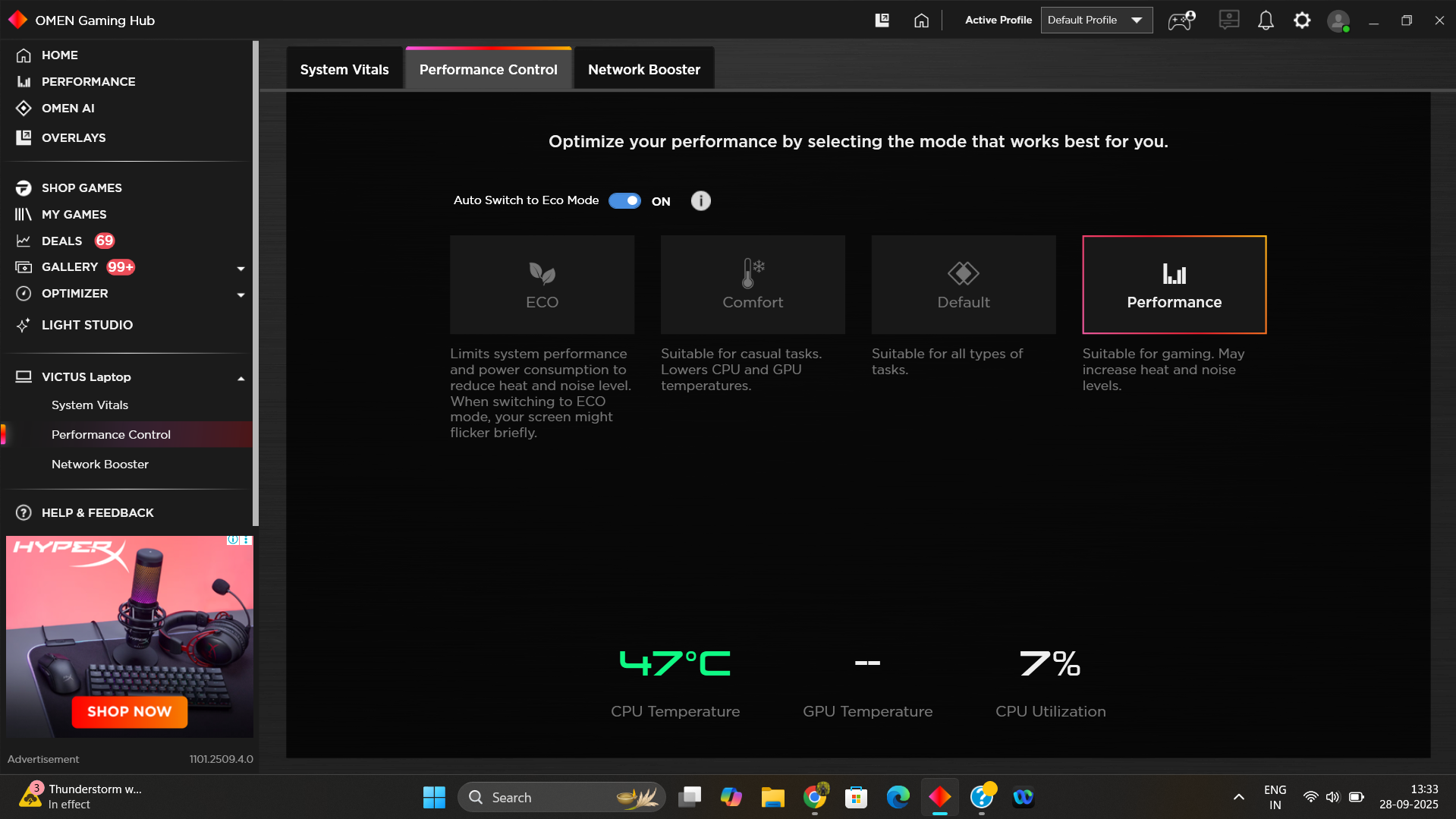Select Comfort performance mode
The width and height of the screenshot is (1456, 819).
tap(753, 285)
